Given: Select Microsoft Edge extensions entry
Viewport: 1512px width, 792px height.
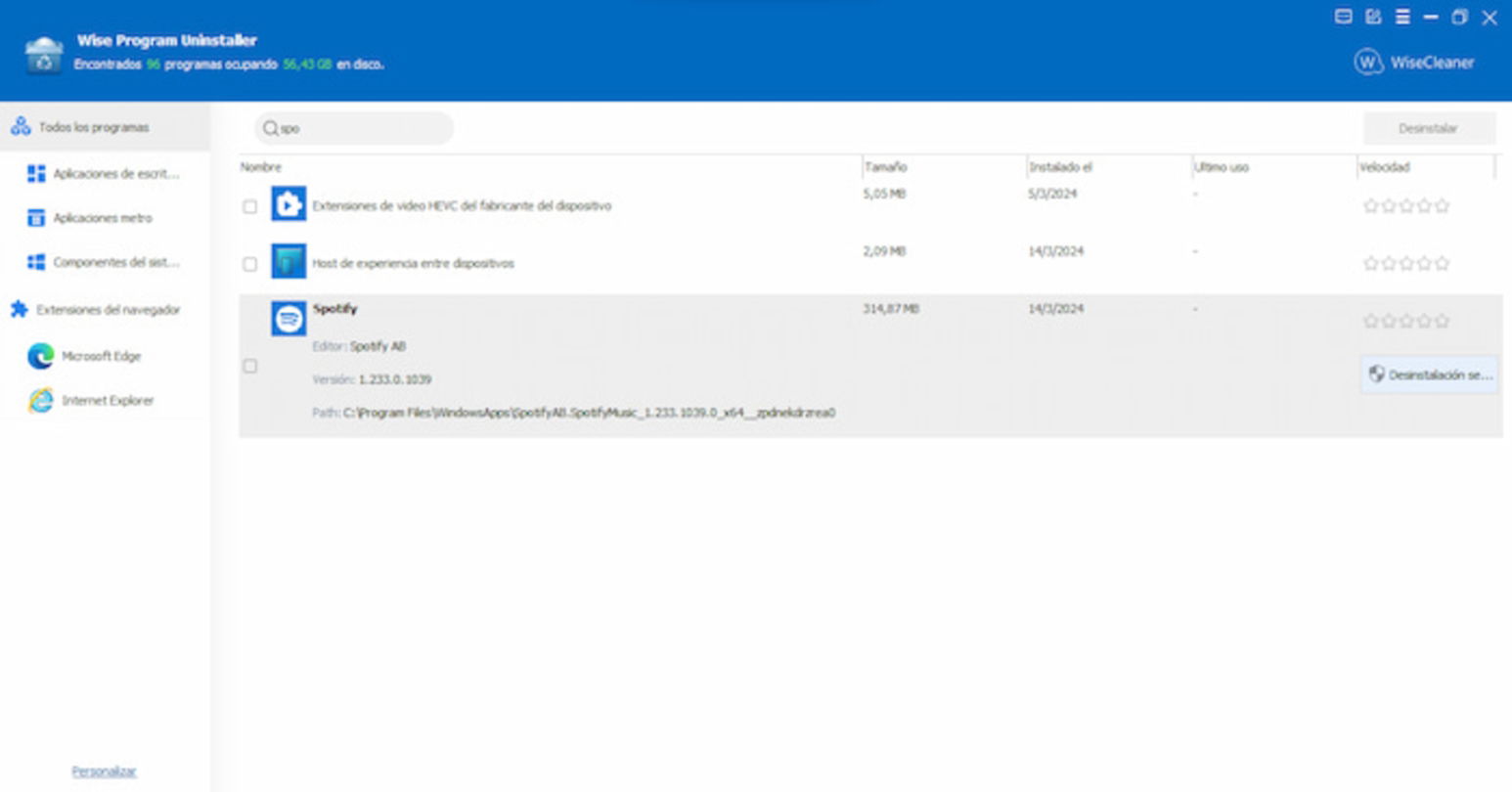Looking at the screenshot, I should click(105, 356).
